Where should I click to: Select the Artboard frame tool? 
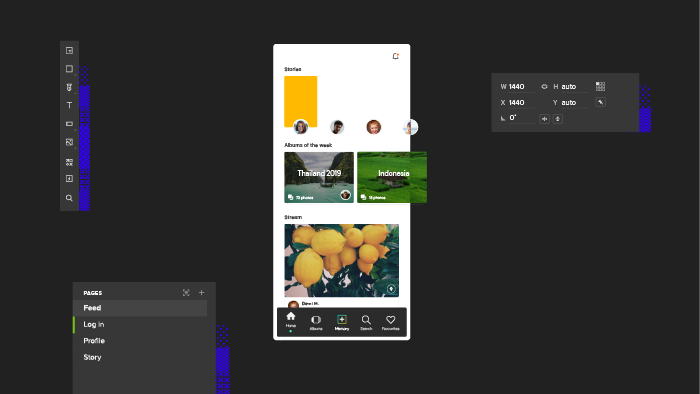(69, 50)
